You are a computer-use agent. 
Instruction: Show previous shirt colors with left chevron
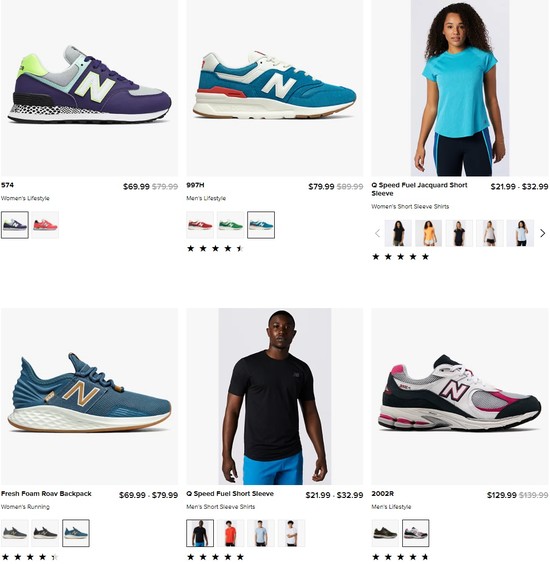(377, 233)
